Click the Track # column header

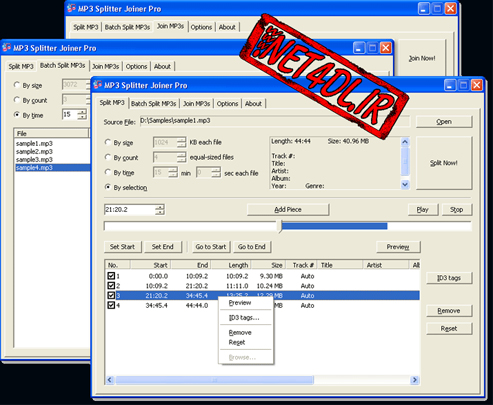coord(301,265)
